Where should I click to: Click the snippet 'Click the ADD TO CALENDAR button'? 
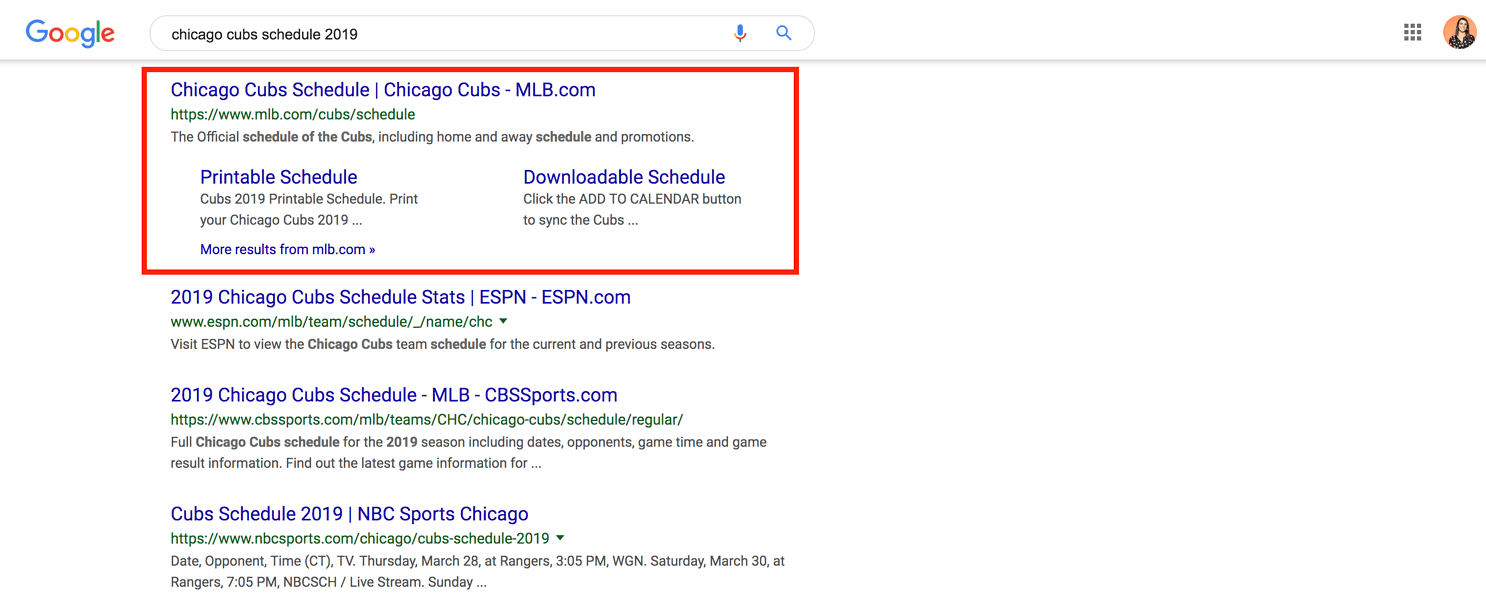click(x=632, y=199)
